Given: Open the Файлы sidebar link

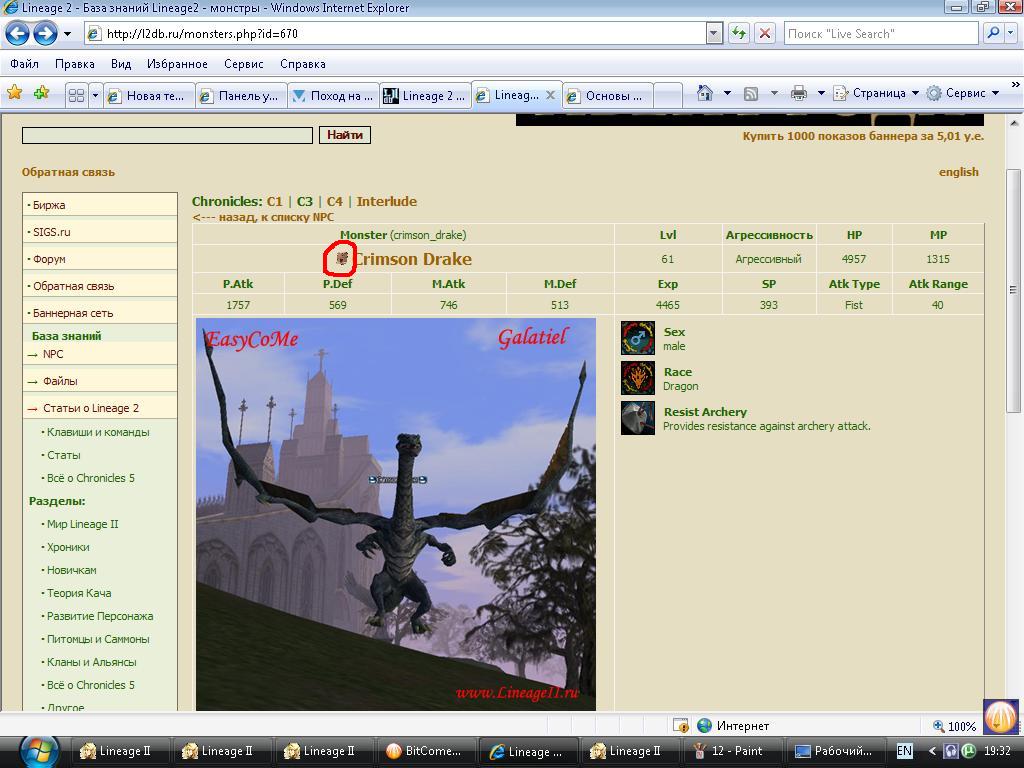Looking at the screenshot, I should (x=60, y=381).
